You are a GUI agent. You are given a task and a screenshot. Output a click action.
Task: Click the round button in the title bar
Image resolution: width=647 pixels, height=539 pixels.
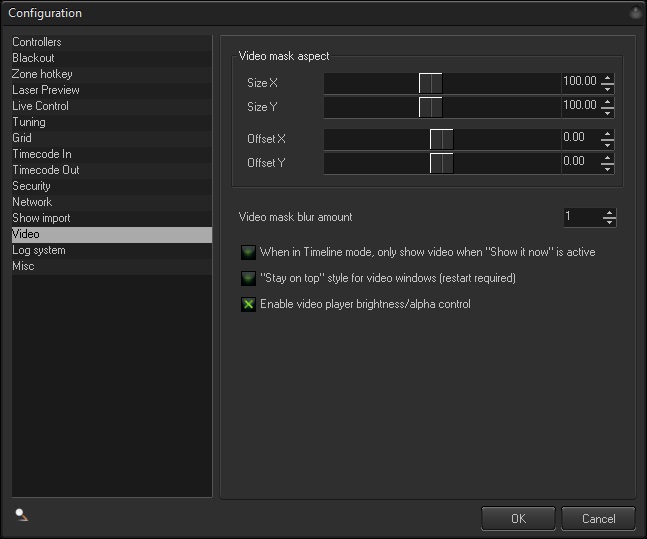click(x=635, y=13)
